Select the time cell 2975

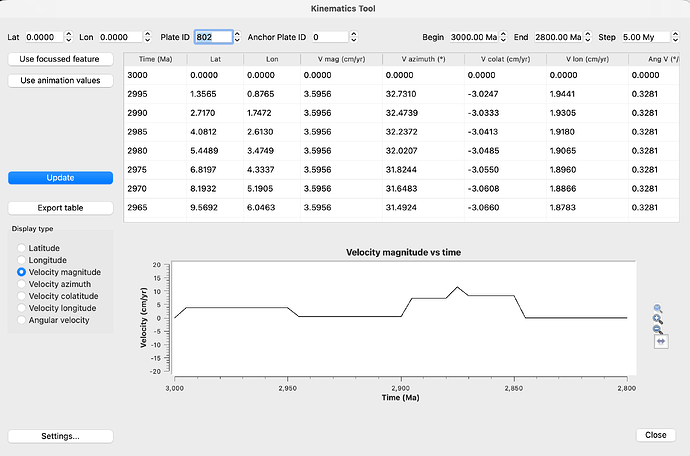155,170
